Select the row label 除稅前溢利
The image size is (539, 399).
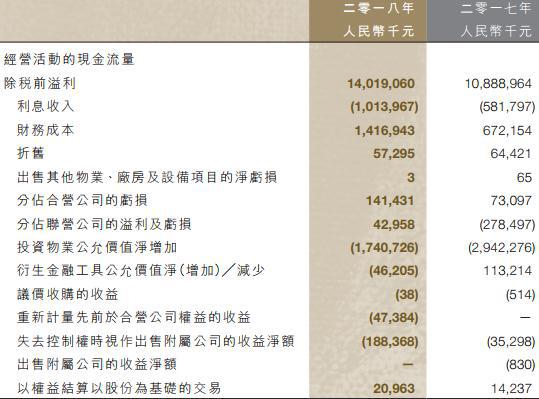pyautogui.click(x=40, y=84)
